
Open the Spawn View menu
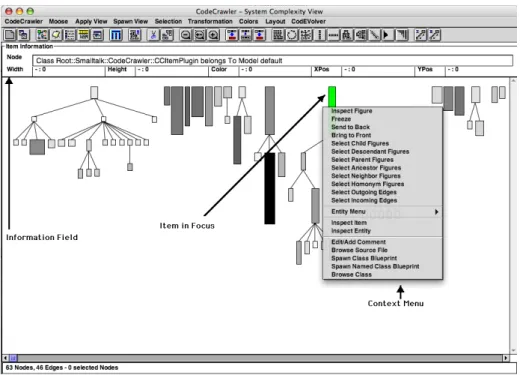point(130,21)
